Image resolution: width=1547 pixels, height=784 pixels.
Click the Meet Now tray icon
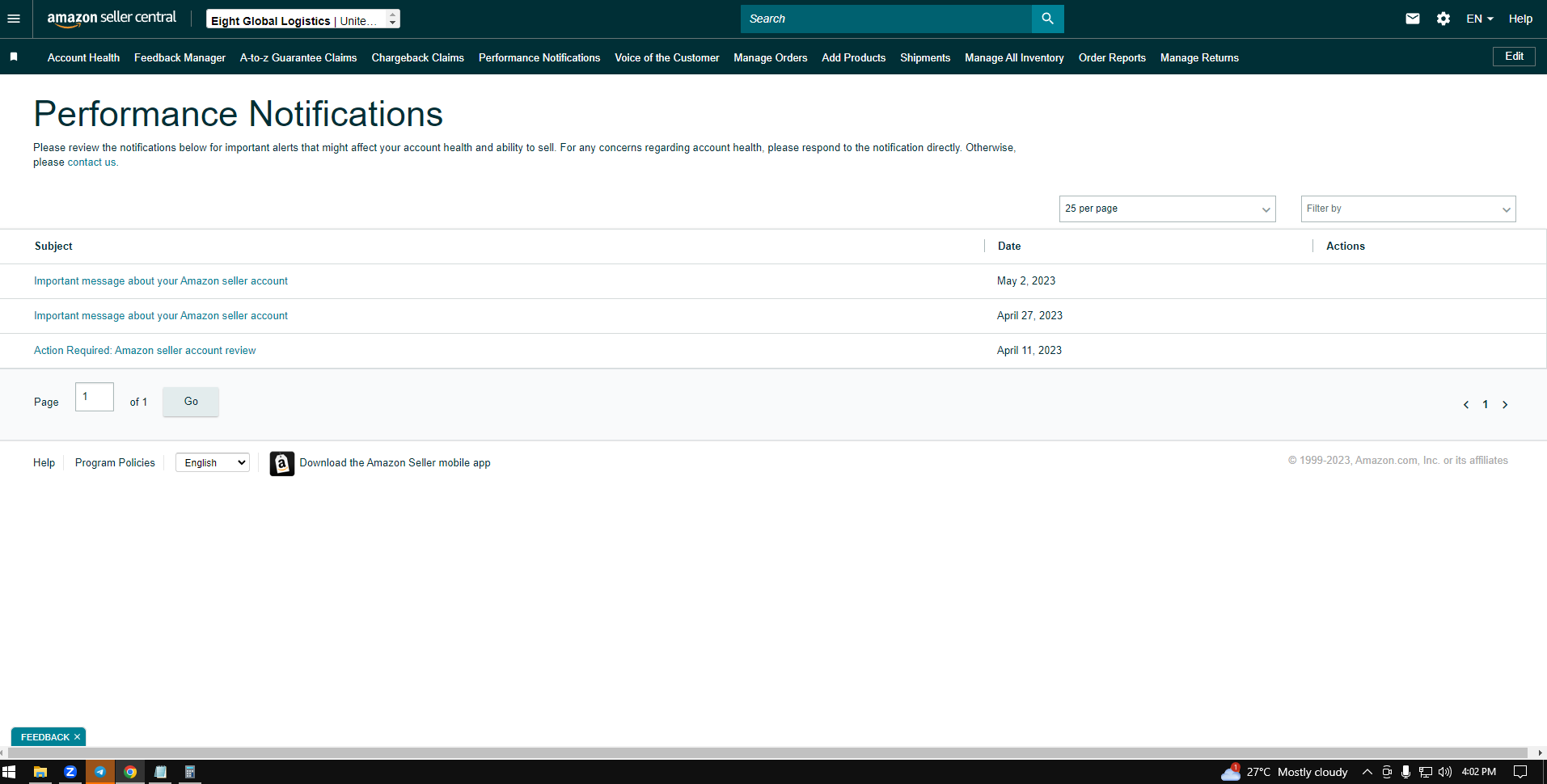tap(1387, 772)
